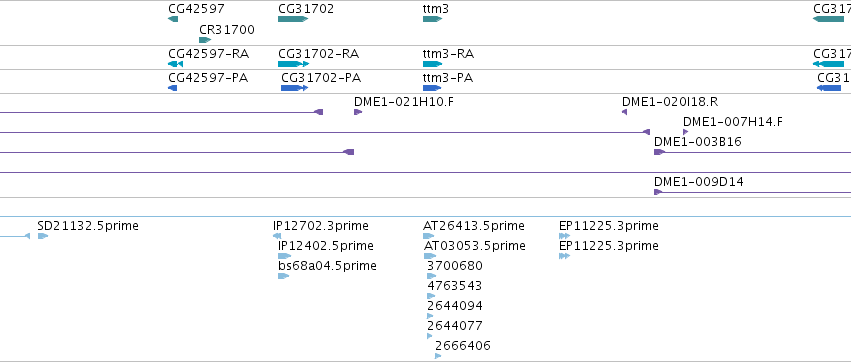Click the CG31702-RA transcript glyph

pyautogui.click(x=294, y=64)
